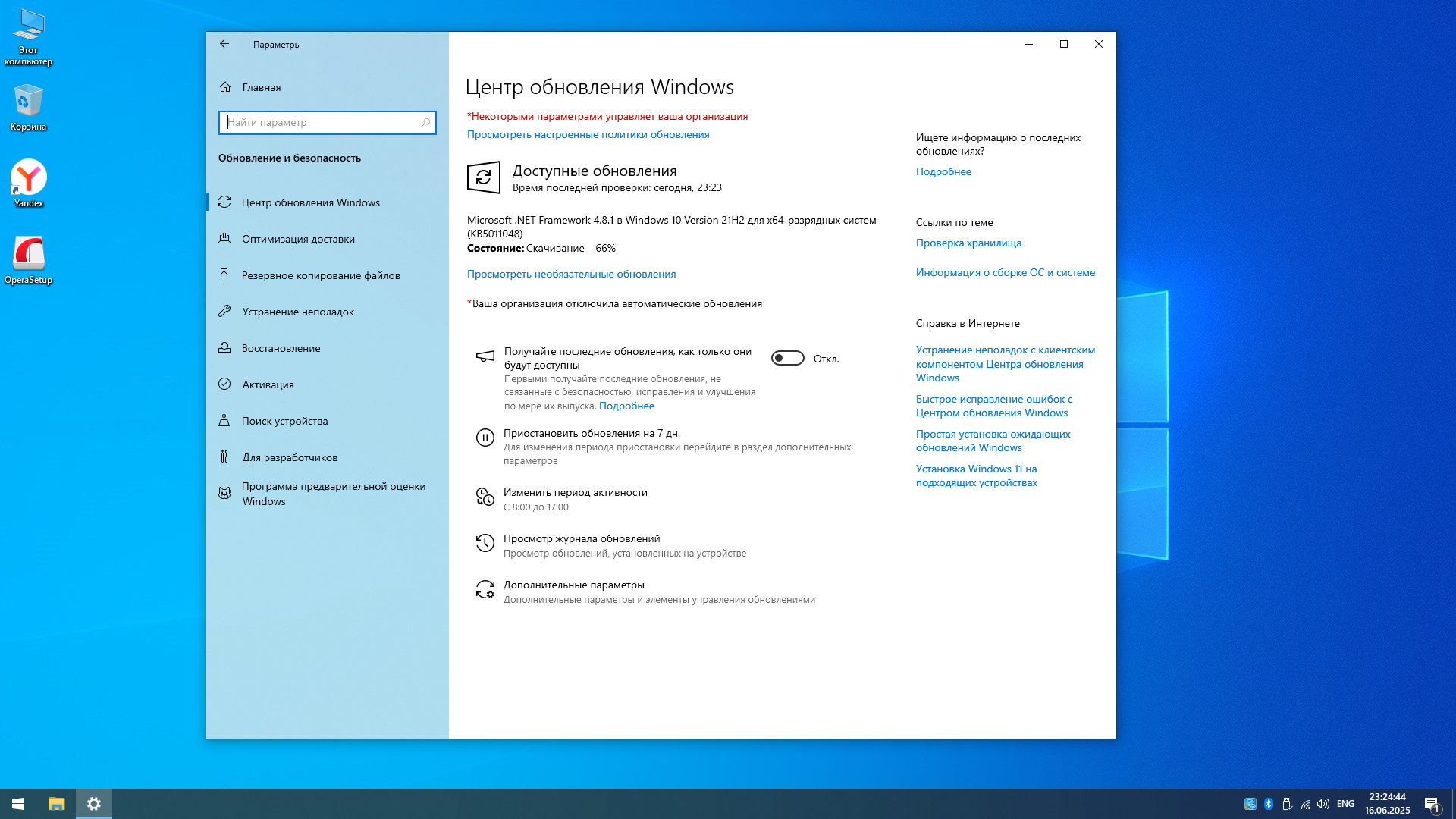Click the Home icon next to Главная

[x=225, y=87]
